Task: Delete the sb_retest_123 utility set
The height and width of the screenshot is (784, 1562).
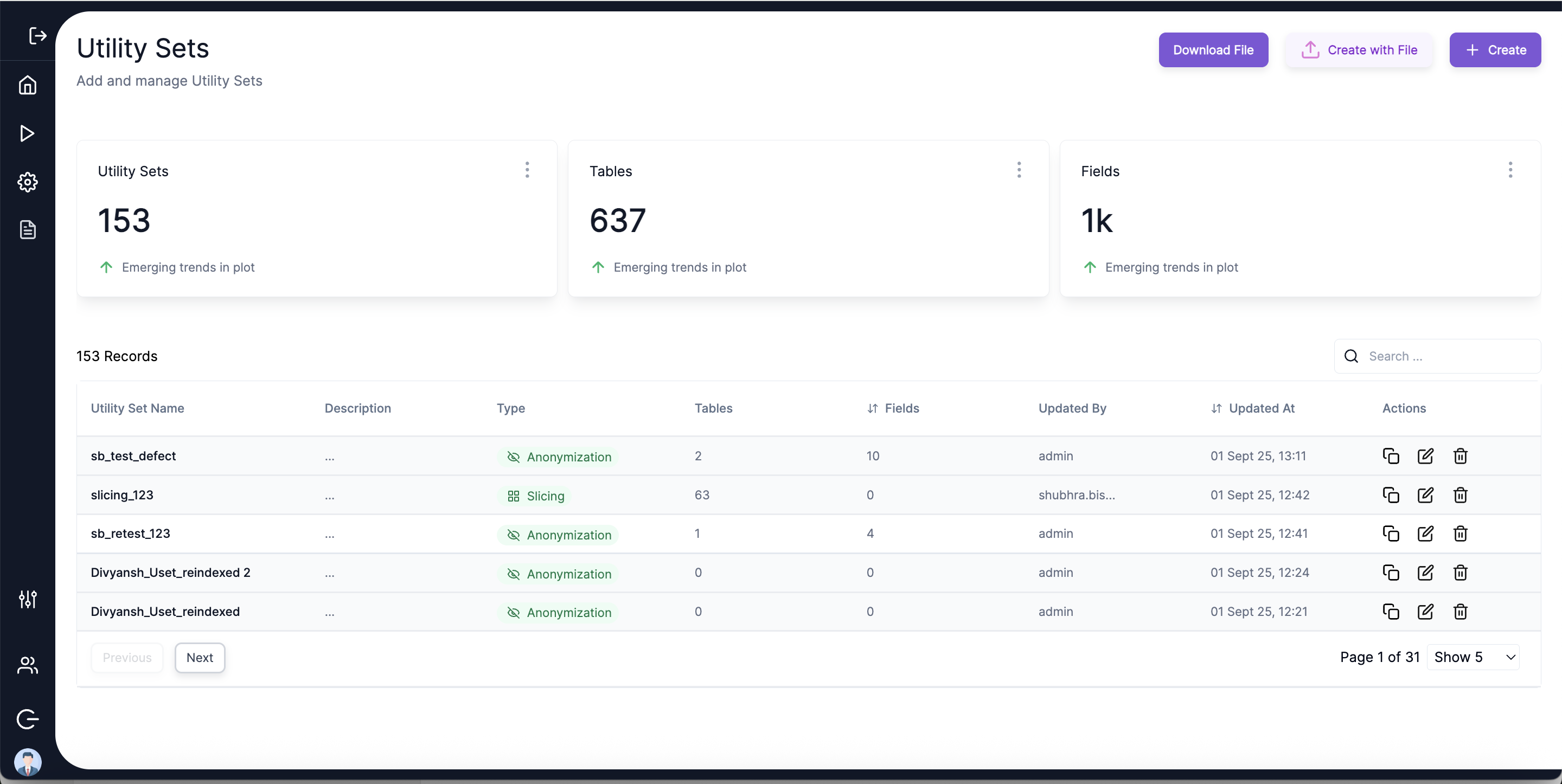Action: 1460,534
